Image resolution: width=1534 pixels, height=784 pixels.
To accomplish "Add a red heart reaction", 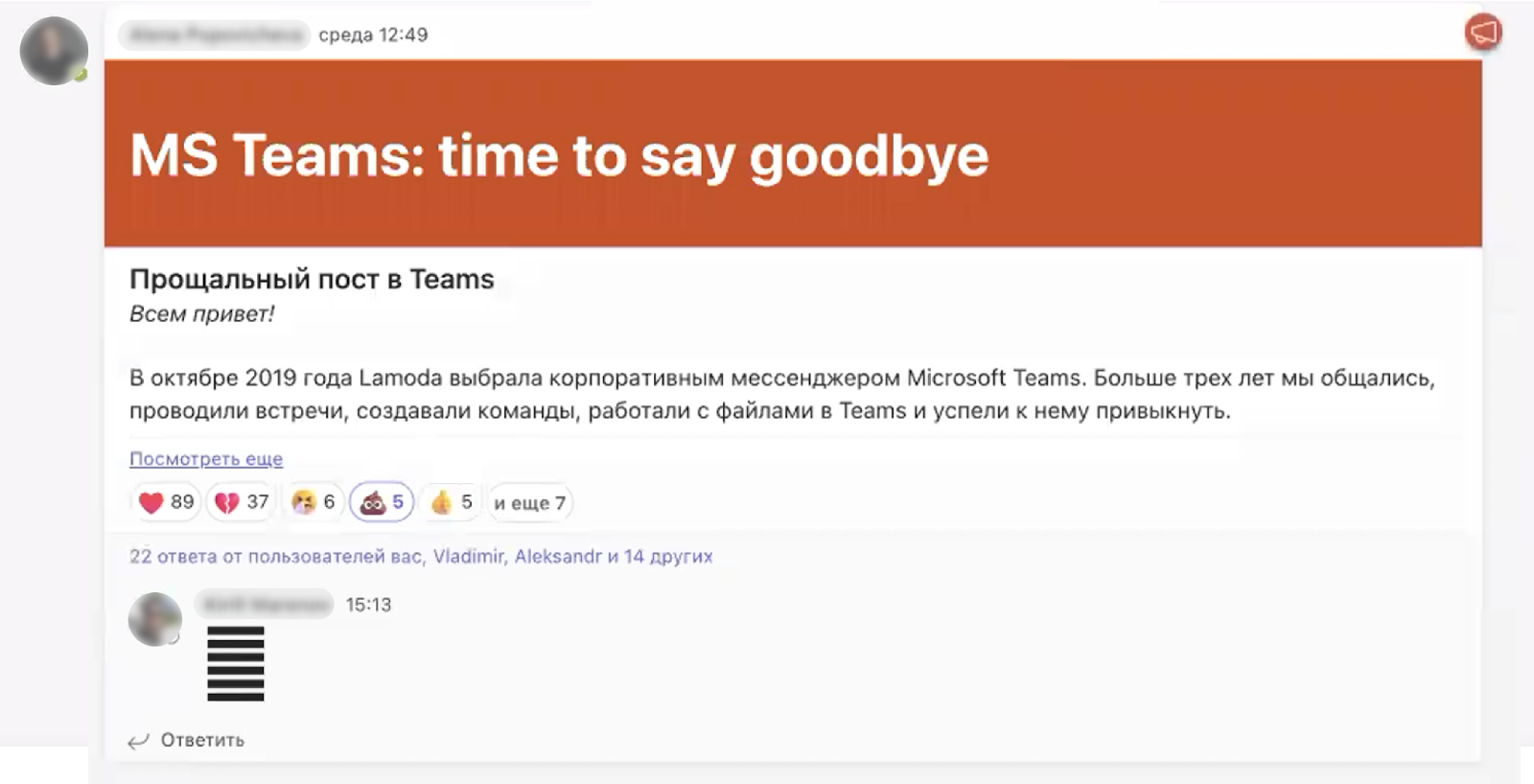I will pos(166,502).
